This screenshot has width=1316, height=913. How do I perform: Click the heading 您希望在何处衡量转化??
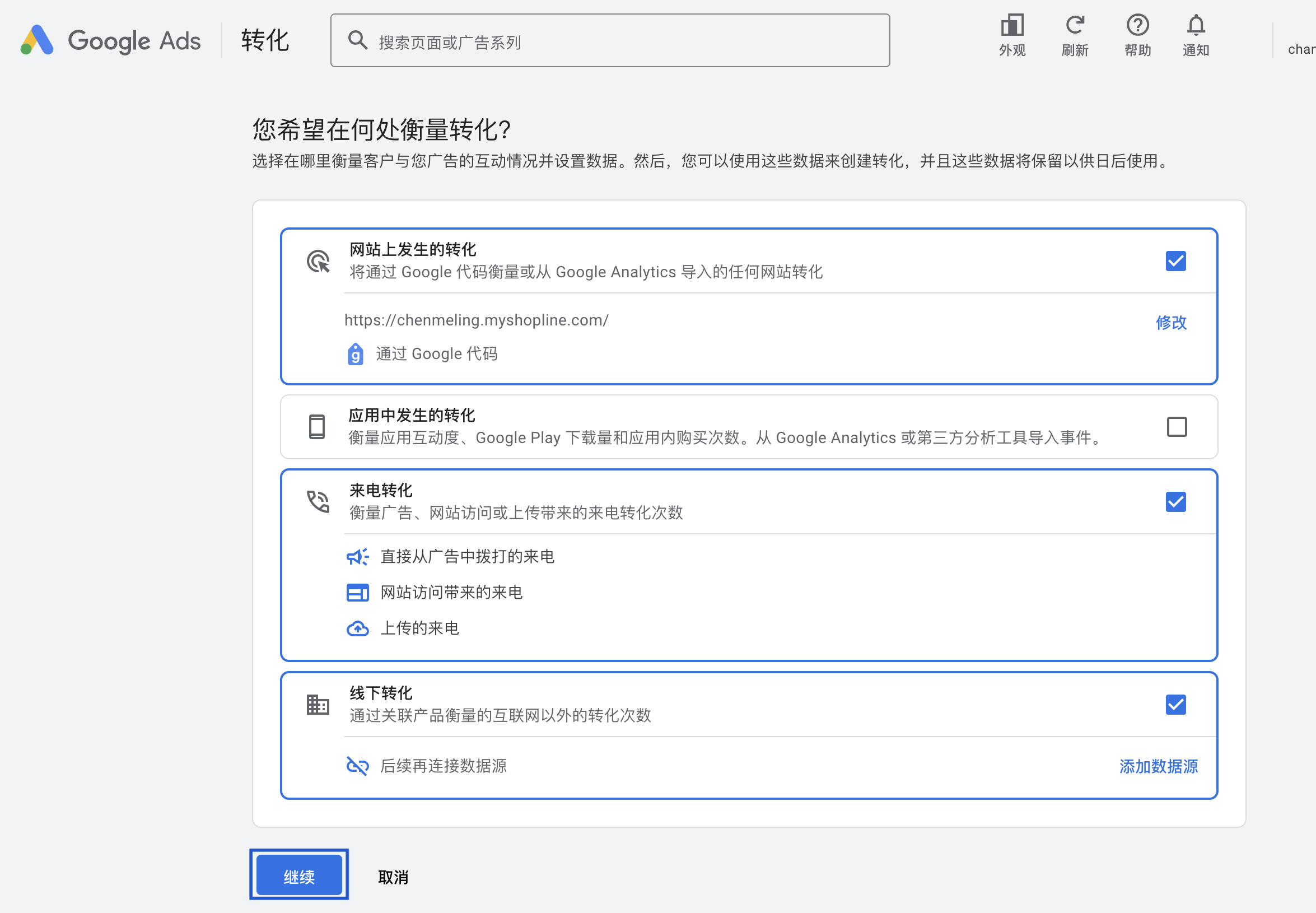(x=381, y=130)
